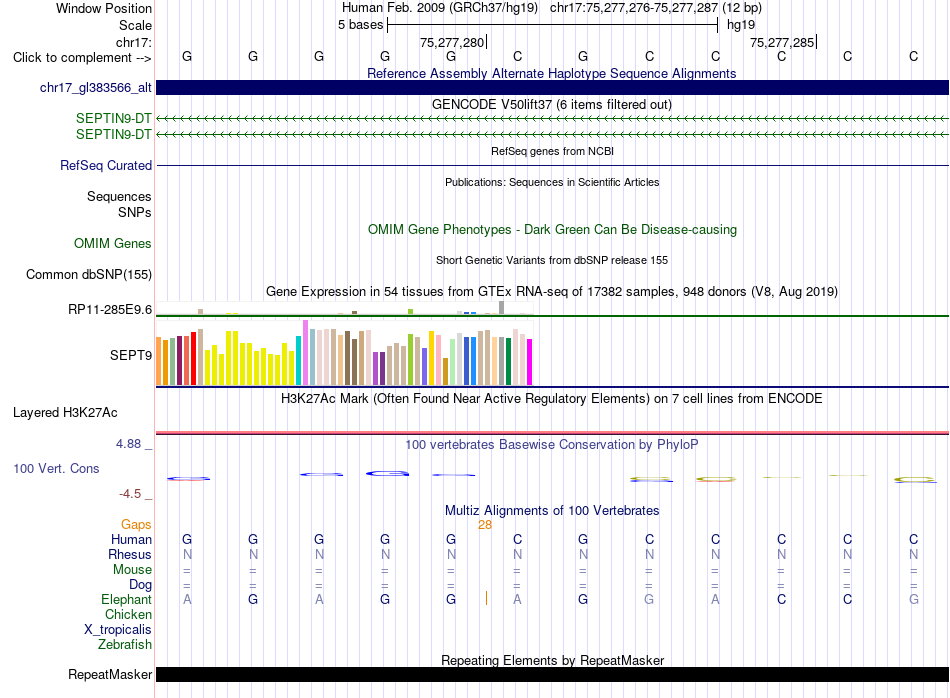Click the pink H3K27Ac signal line

point(553,433)
